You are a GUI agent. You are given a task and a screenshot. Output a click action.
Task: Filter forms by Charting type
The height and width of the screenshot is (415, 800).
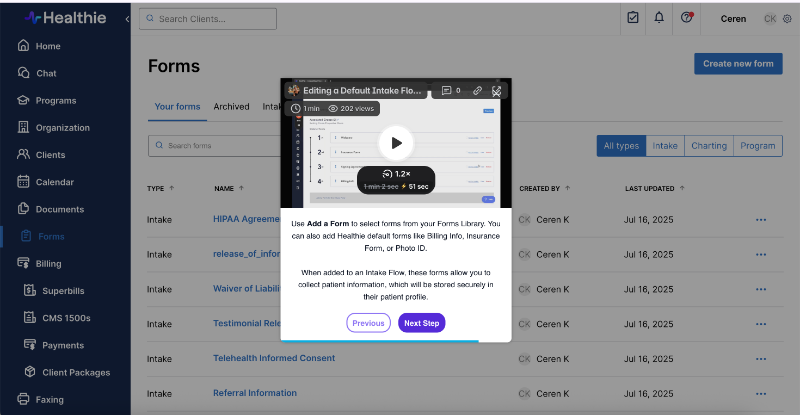click(709, 146)
